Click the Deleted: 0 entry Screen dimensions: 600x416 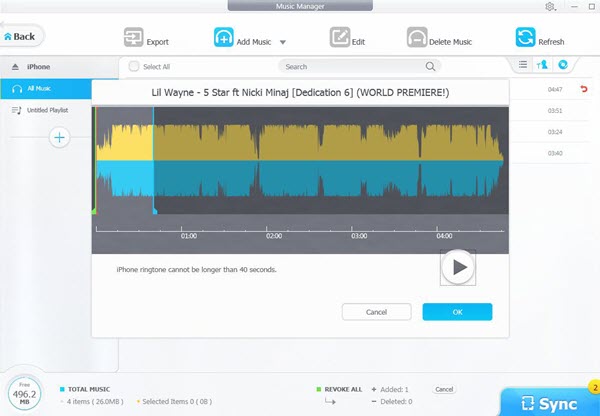392,401
